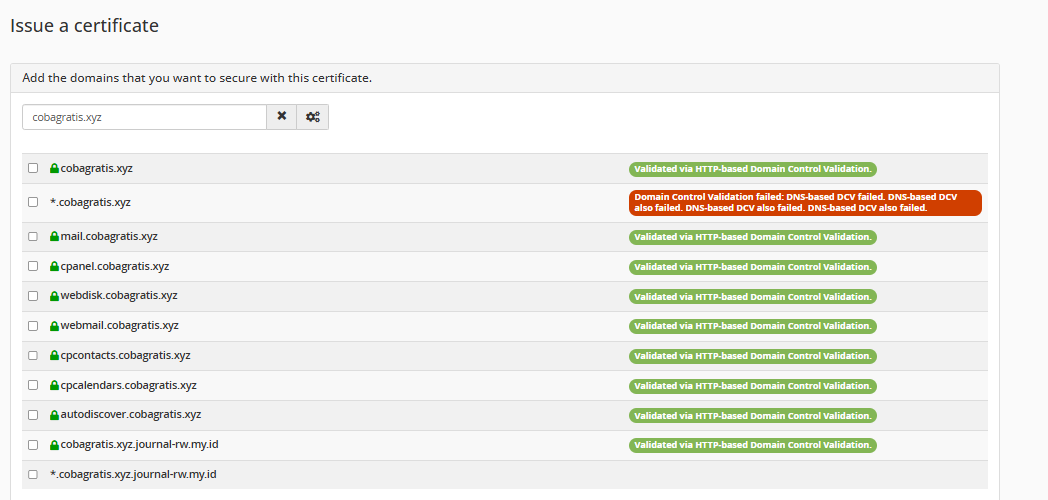Click the domain filter search field
Viewport: 1048px width, 500px height.
coord(144,117)
